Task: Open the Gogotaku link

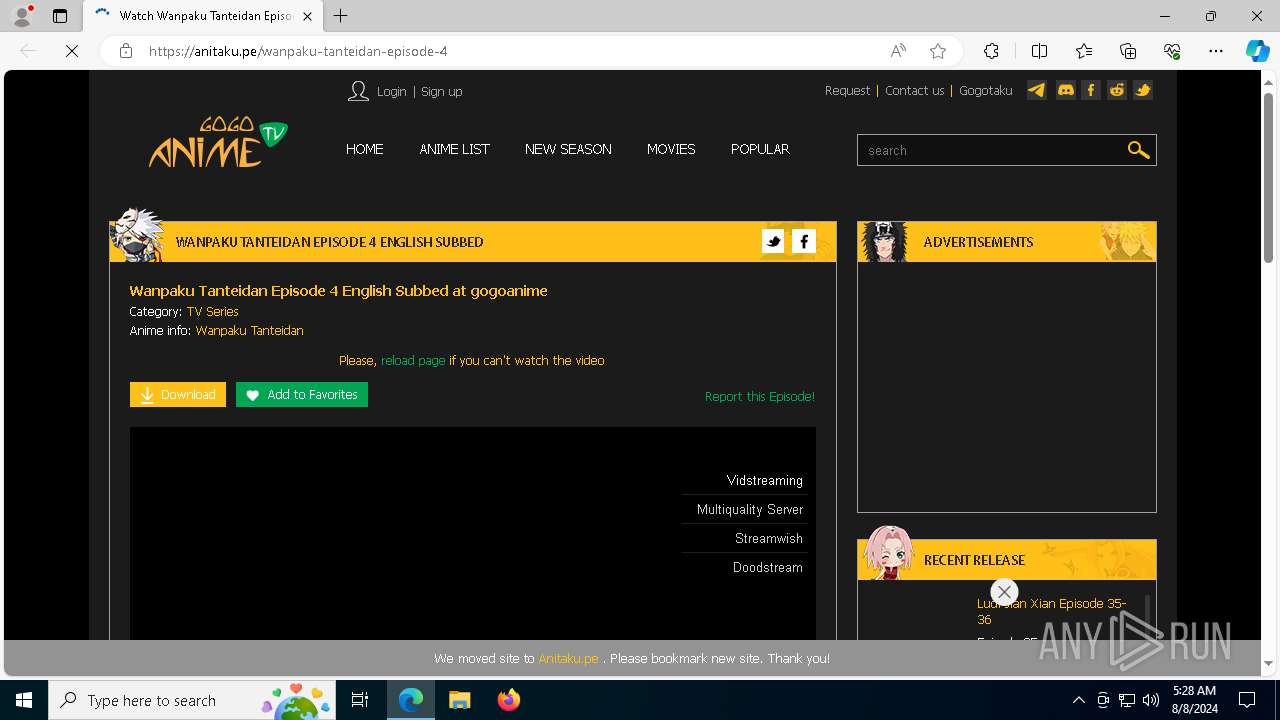Action: pos(986,90)
